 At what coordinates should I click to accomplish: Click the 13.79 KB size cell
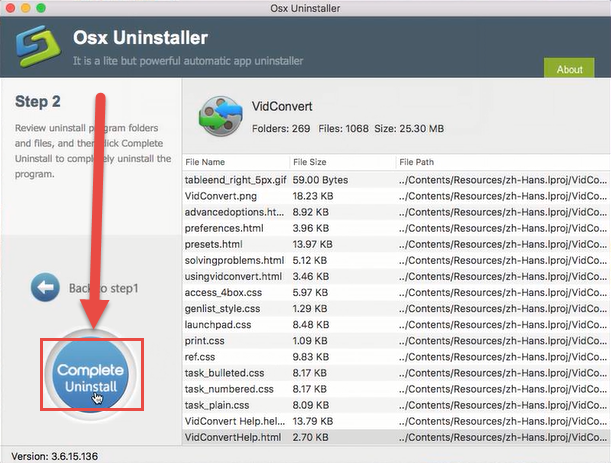click(x=313, y=421)
